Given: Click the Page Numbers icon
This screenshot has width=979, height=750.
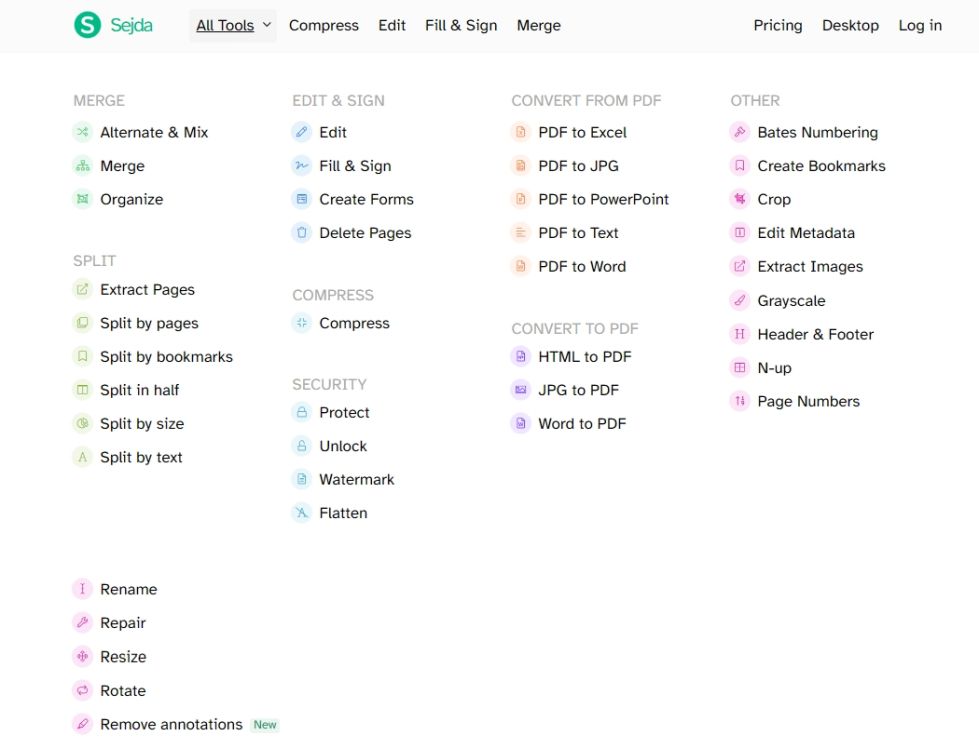Looking at the screenshot, I should point(740,401).
